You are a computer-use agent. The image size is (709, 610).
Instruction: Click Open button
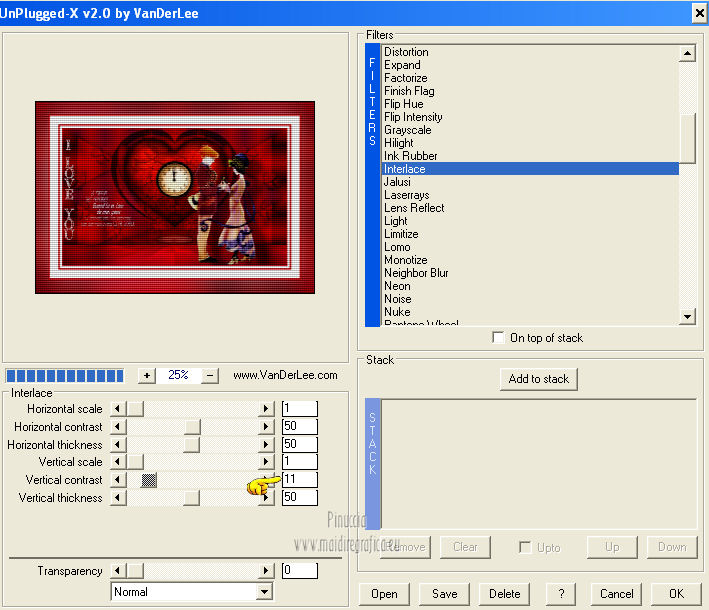(384, 594)
